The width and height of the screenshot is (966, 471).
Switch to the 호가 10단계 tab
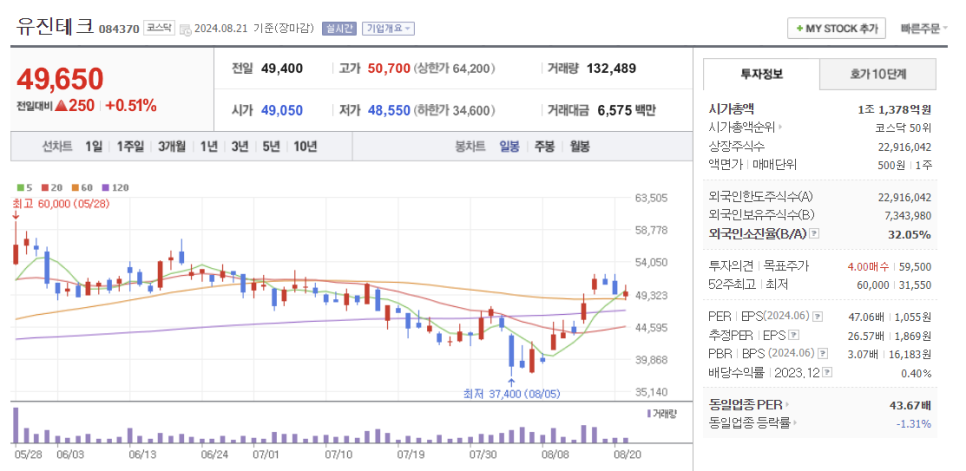878,74
